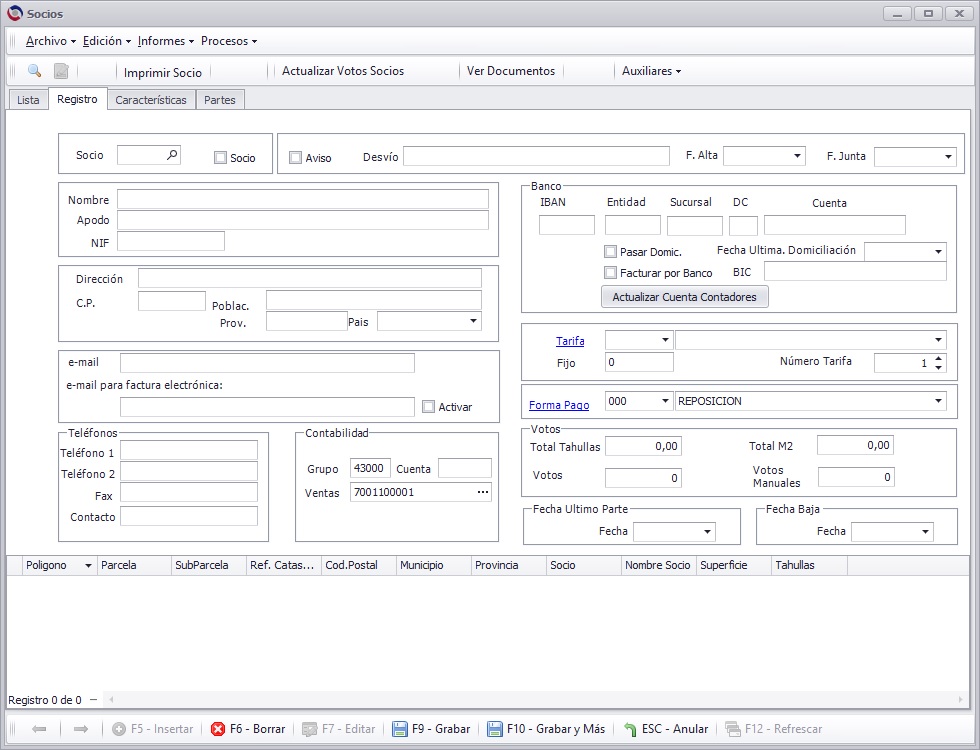Screen dimensions: 980x750
Task: Click the magnifying glass search toolbar icon
Action: point(34,71)
